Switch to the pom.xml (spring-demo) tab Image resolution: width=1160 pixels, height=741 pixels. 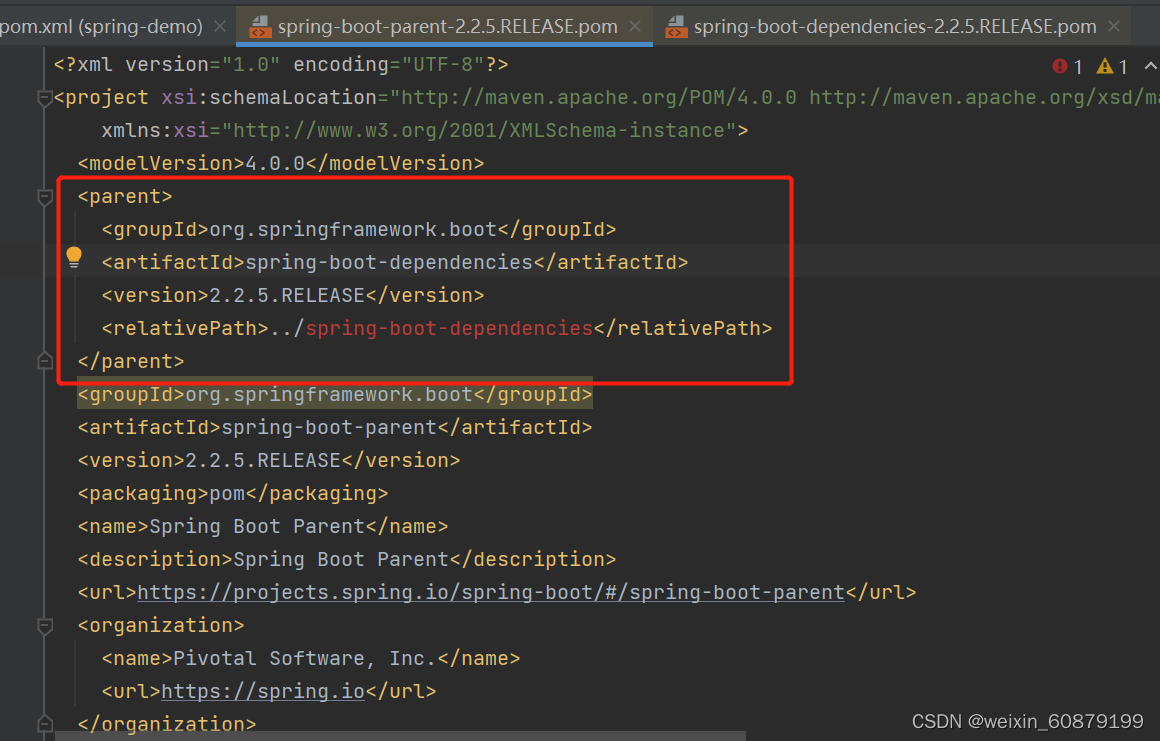[x=100, y=25]
